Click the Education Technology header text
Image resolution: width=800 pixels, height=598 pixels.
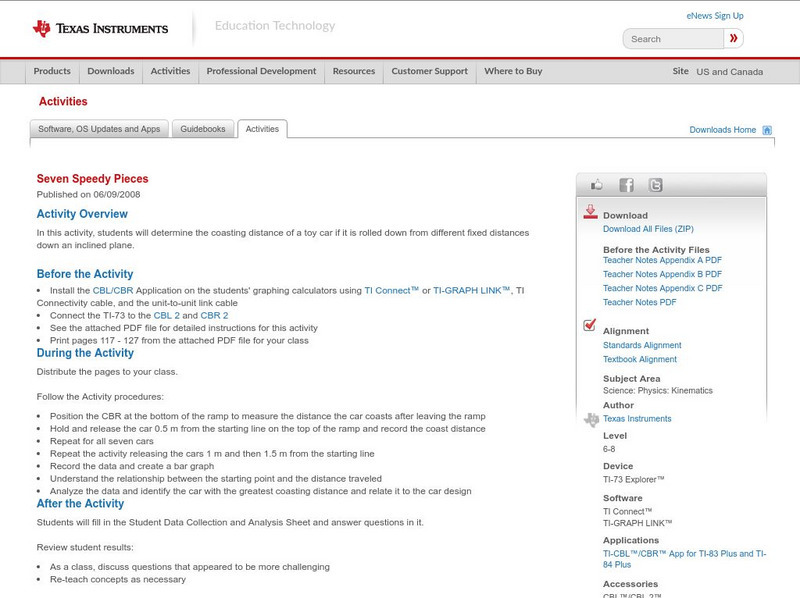(x=275, y=26)
